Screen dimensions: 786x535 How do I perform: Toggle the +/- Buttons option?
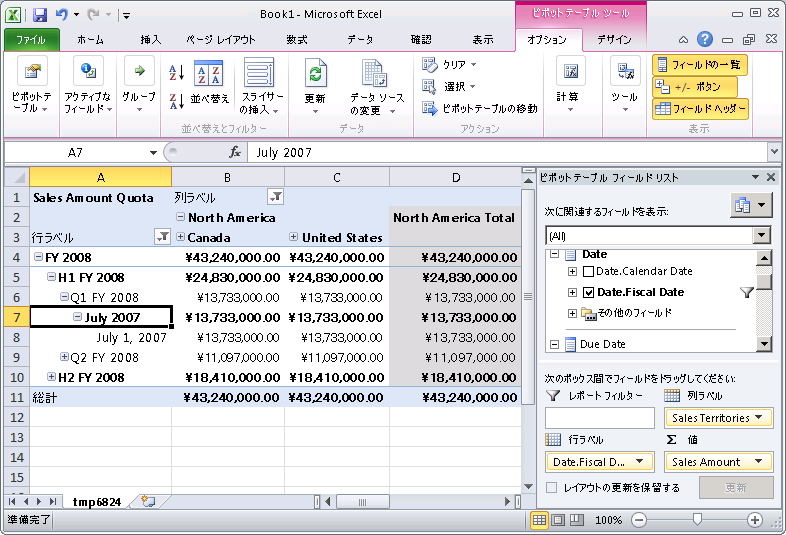[x=695, y=87]
